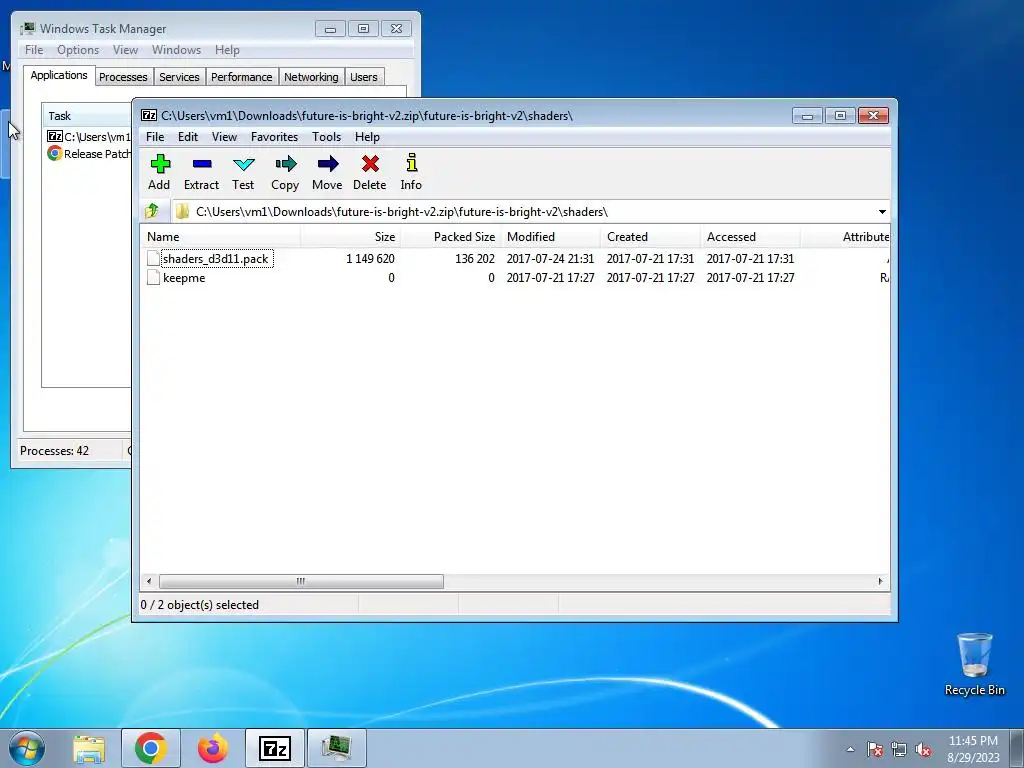
Task: Click the file icon beside keepme
Action: click(x=153, y=278)
